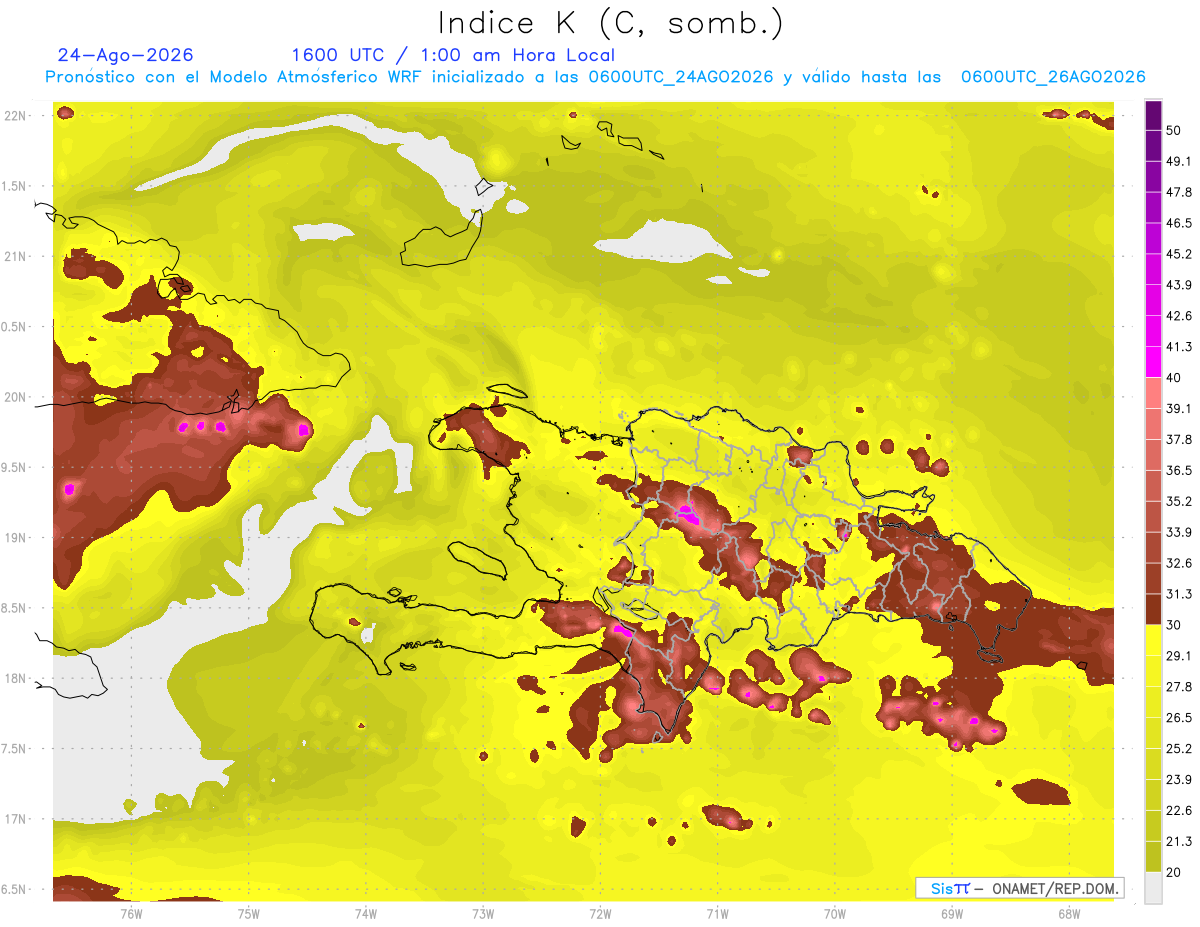Click the gray swatch below the 20 mark
This screenshot has height=927, width=1200.
pyautogui.click(x=1153, y=888)
